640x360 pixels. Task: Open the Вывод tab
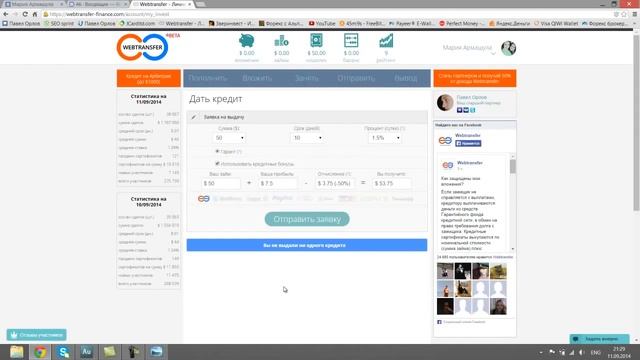click(406, 78)
